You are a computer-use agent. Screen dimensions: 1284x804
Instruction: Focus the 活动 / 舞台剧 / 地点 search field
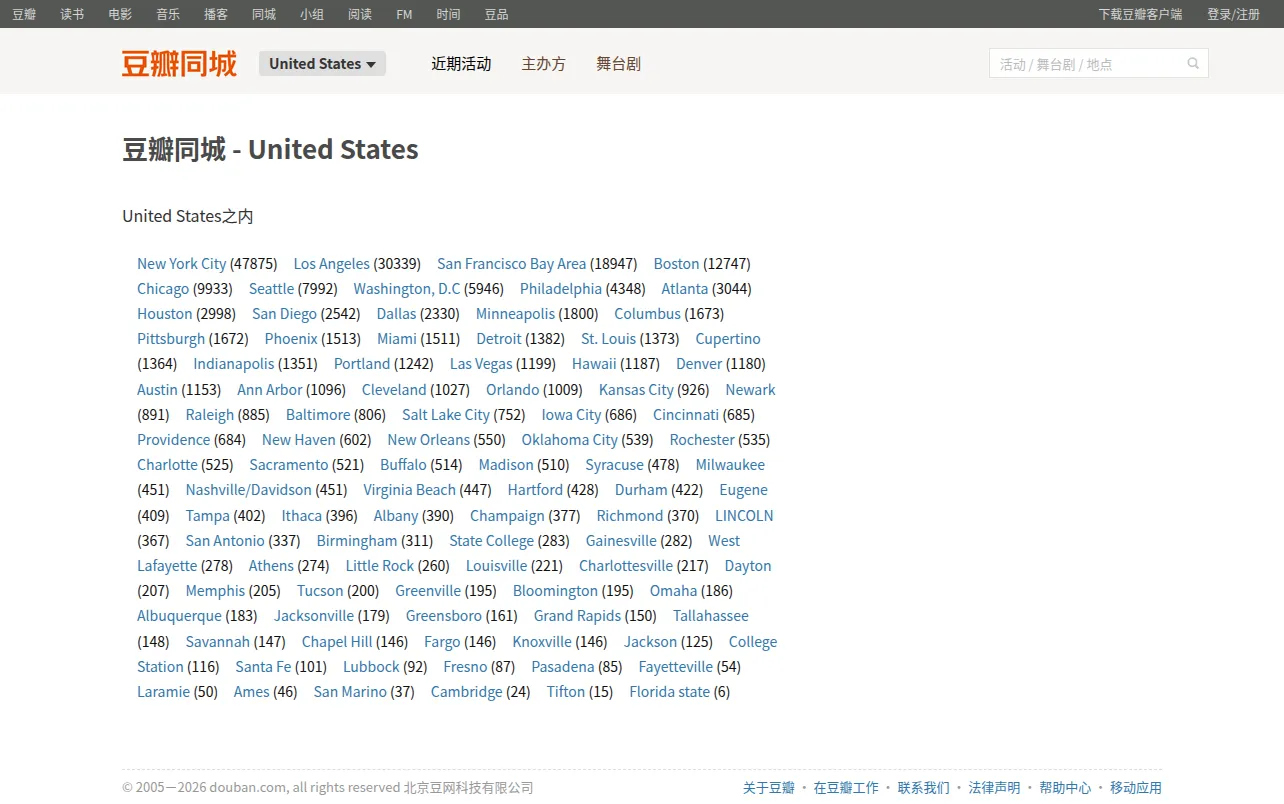point(1086,63)
